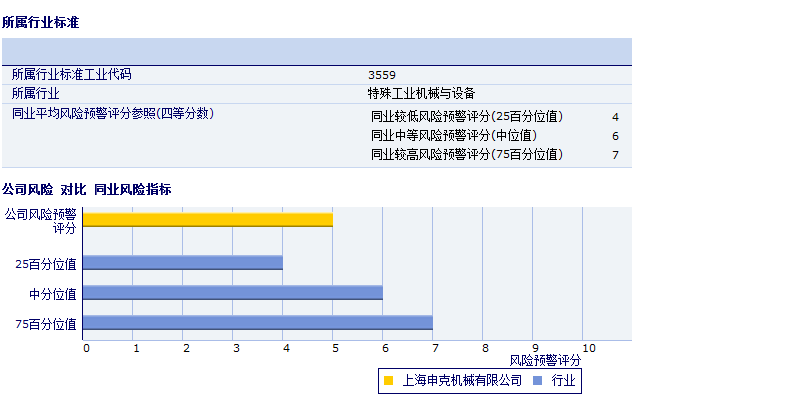Click the 上海申克机械有限公司 legend label

coord(462,381)
